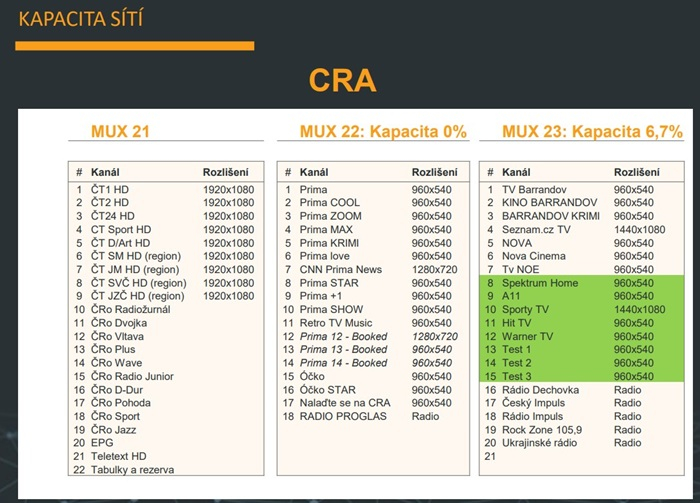
Task: Select the Tabulky a rezerva row
Action: [132, 470]
